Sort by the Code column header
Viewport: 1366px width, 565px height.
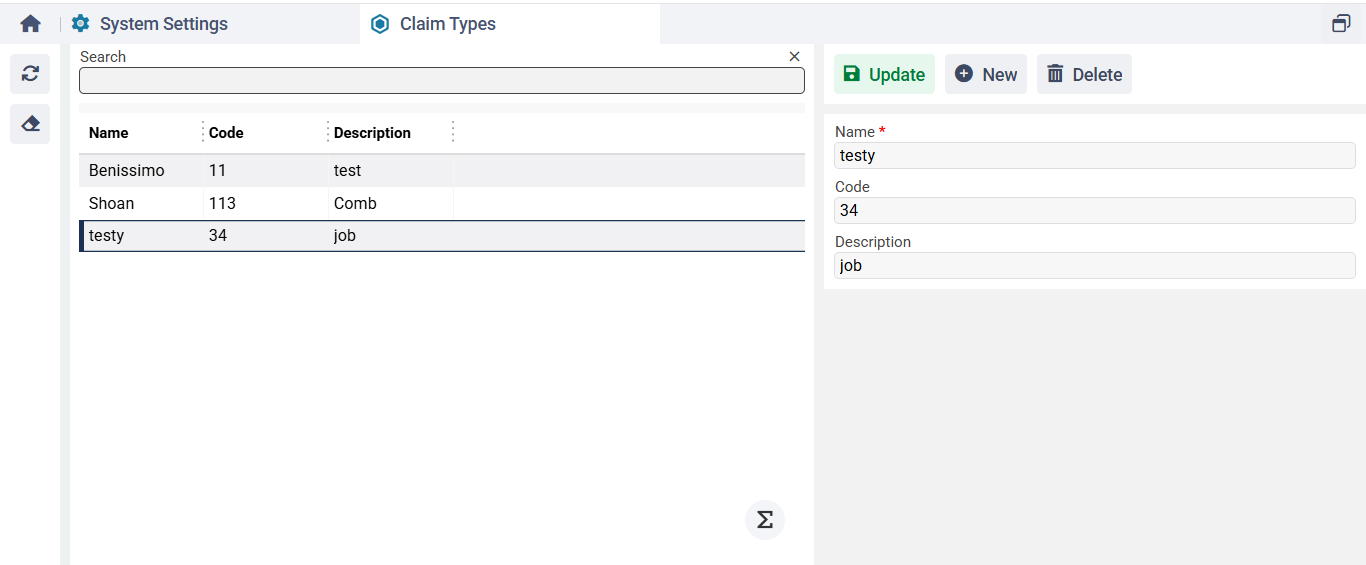pyautogui.click(x=226, y=133)
